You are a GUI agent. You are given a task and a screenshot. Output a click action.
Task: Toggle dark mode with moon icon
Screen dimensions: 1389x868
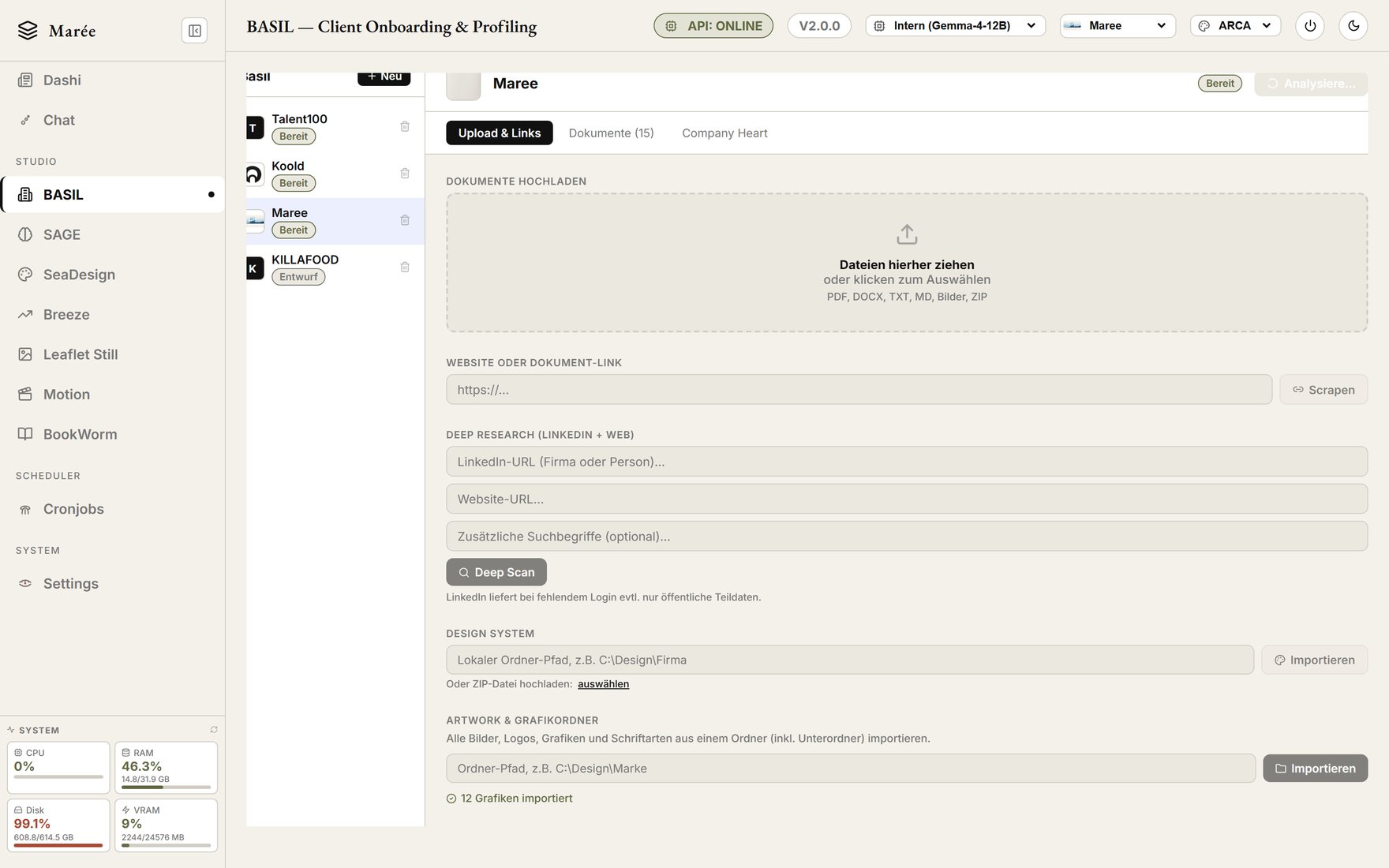pyautogui.click(x=1353, y=26)
